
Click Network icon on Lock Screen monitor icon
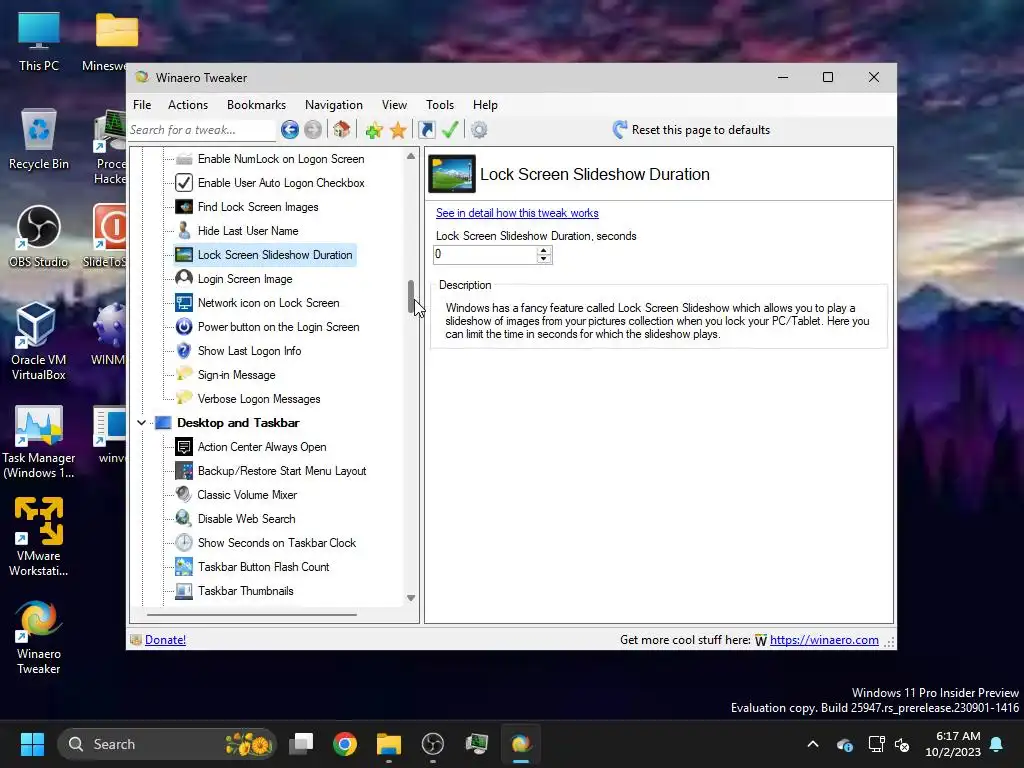coord(184,303)
